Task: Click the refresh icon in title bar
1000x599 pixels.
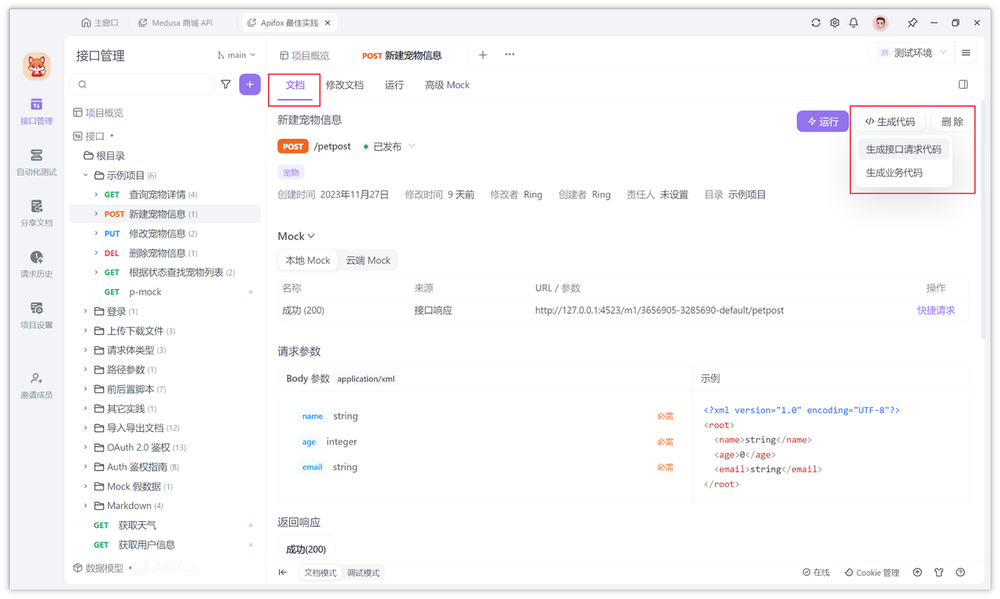Action: tap(816, 23)
